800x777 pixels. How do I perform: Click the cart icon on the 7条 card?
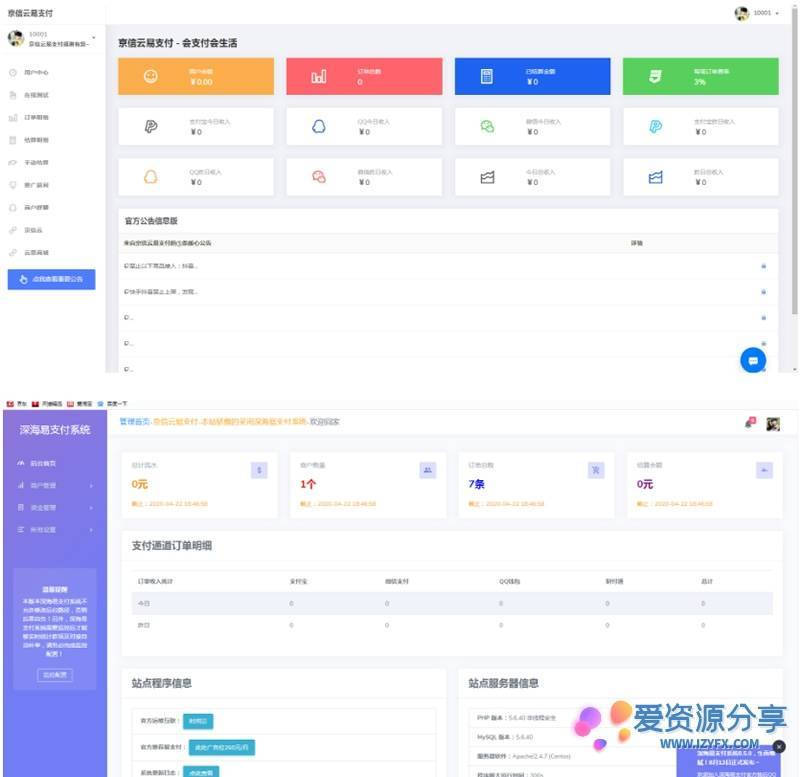596,470
